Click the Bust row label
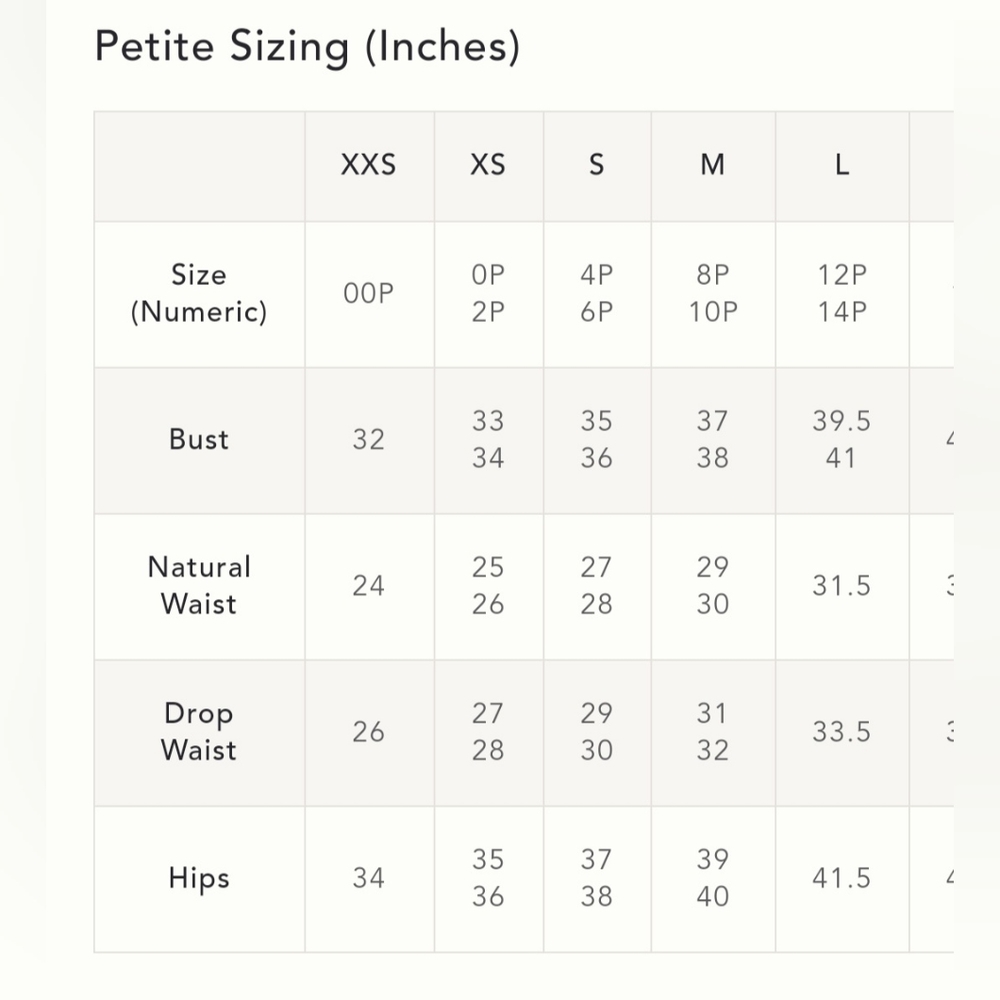Screen dimensions: 1000x1000 [x=199, y=439]
